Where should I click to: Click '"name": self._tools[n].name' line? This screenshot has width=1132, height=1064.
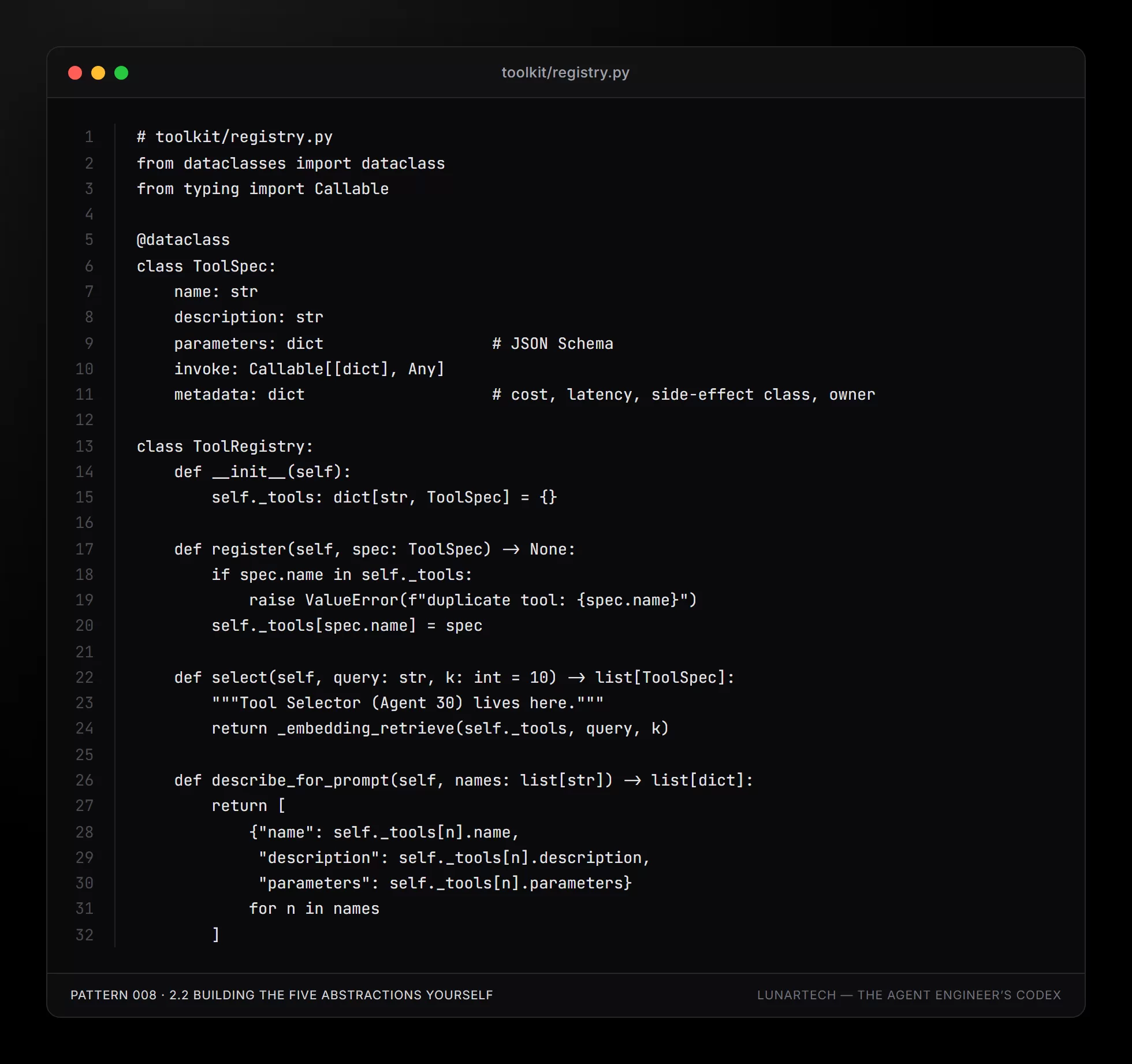tap(385, 832)
